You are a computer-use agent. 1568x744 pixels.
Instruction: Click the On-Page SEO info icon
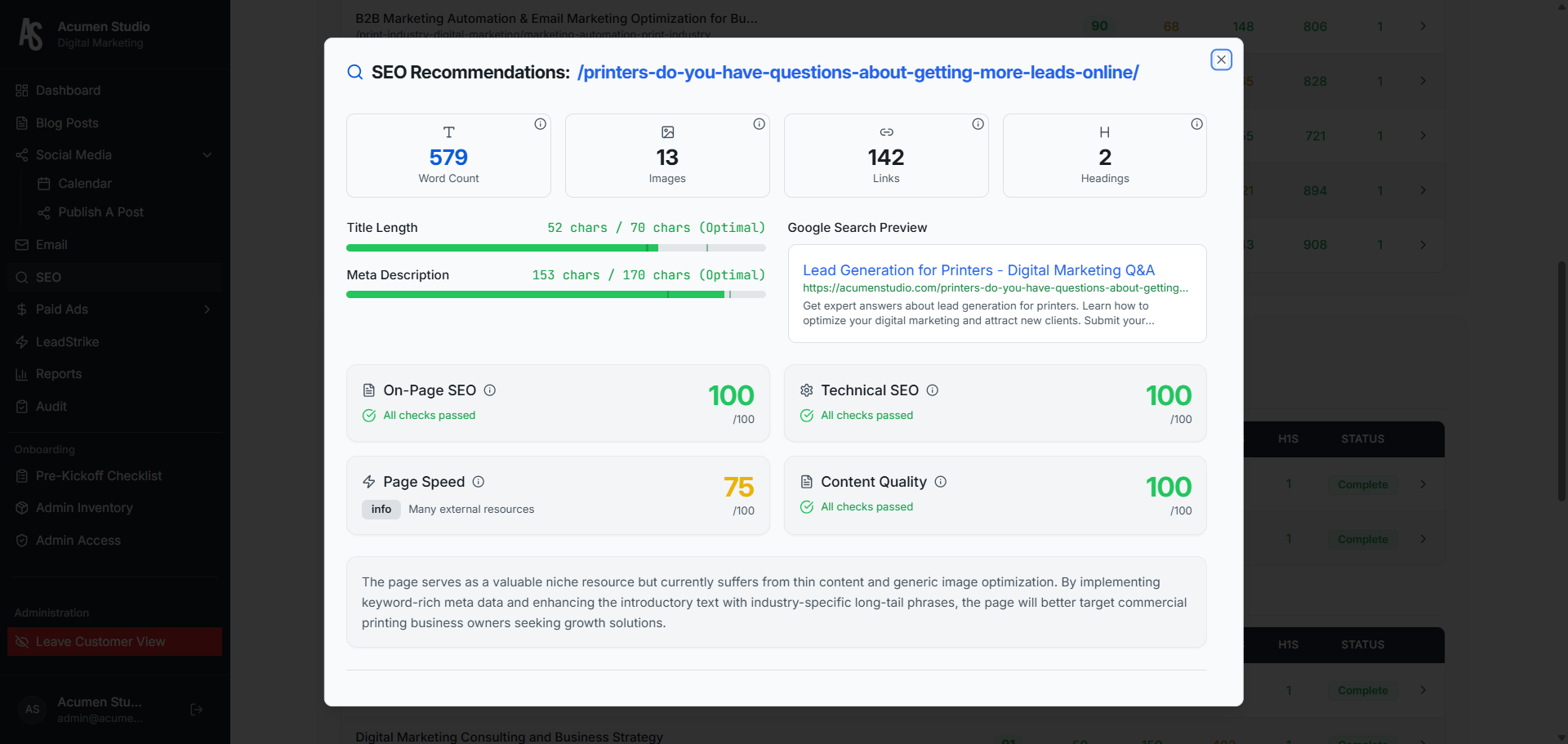click(x=490, y=390)
